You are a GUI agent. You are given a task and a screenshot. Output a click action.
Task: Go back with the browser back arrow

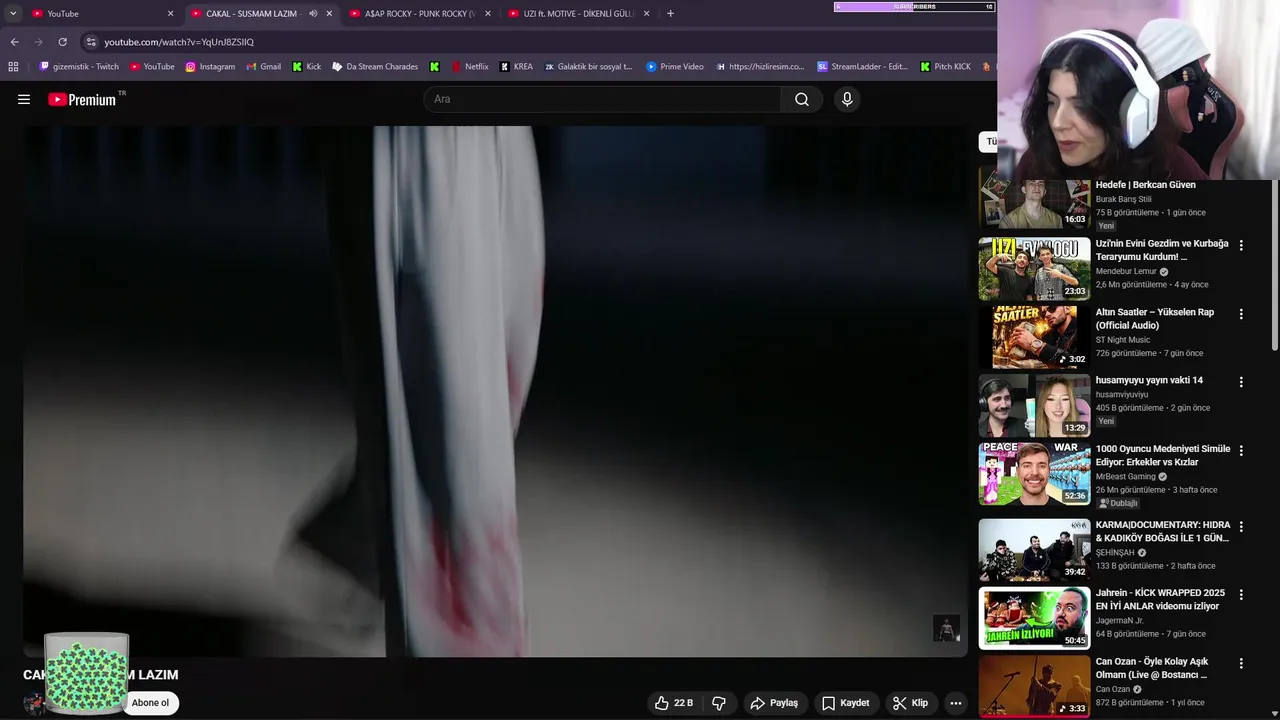click(x=14, y=42)
